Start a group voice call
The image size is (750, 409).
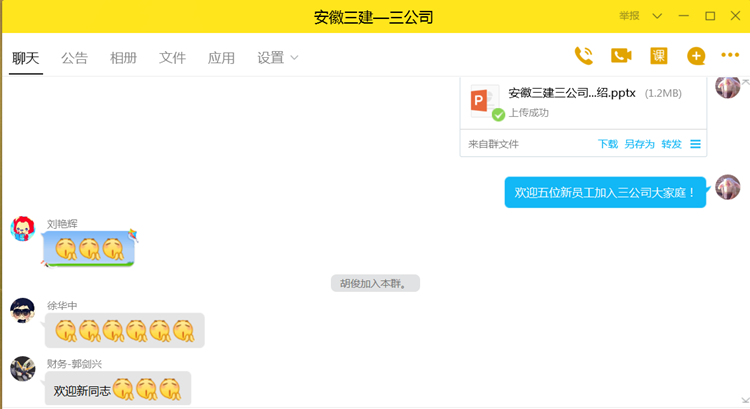tap(584, 56)
